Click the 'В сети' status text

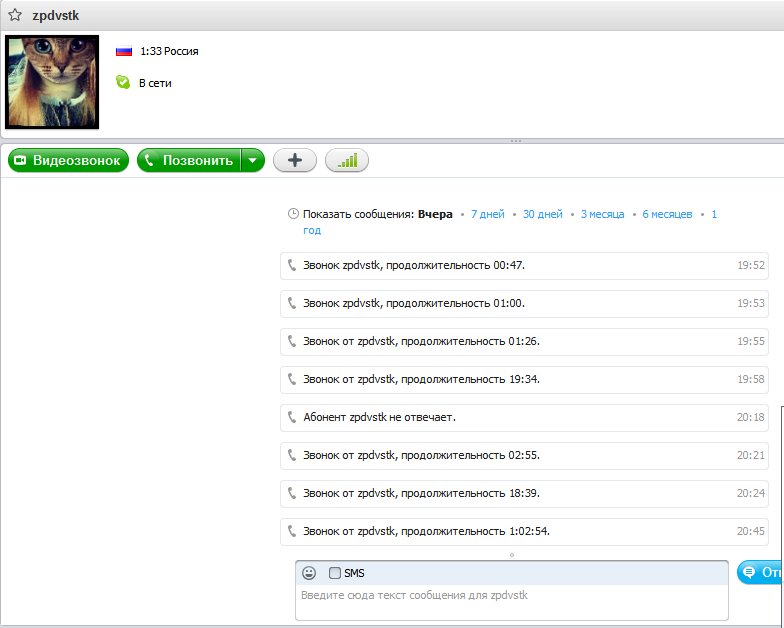pos(155,83)
